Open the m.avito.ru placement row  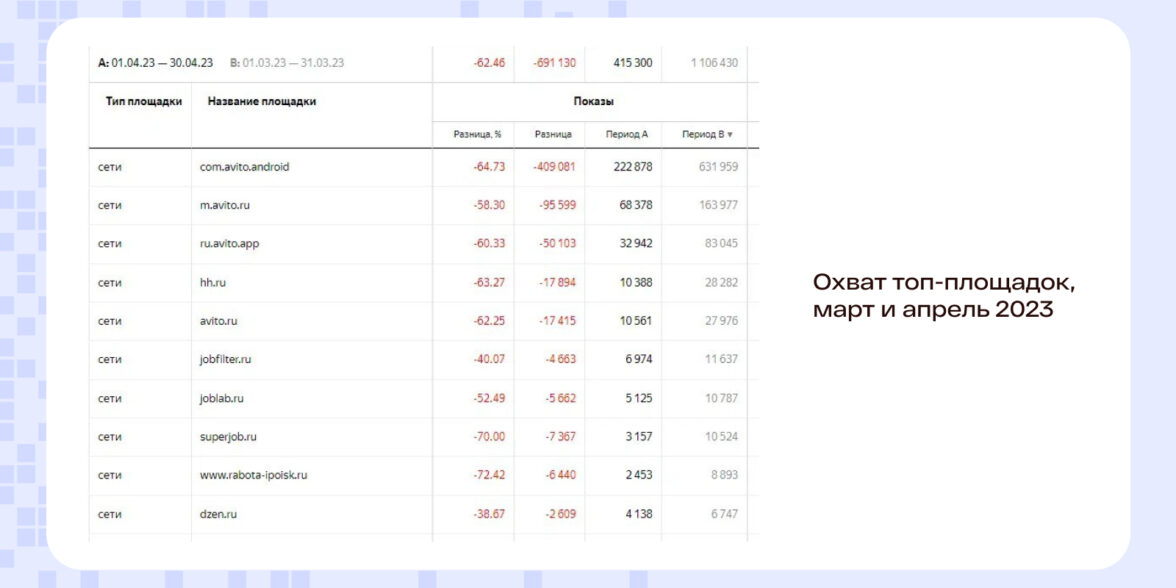coord(230,205)
